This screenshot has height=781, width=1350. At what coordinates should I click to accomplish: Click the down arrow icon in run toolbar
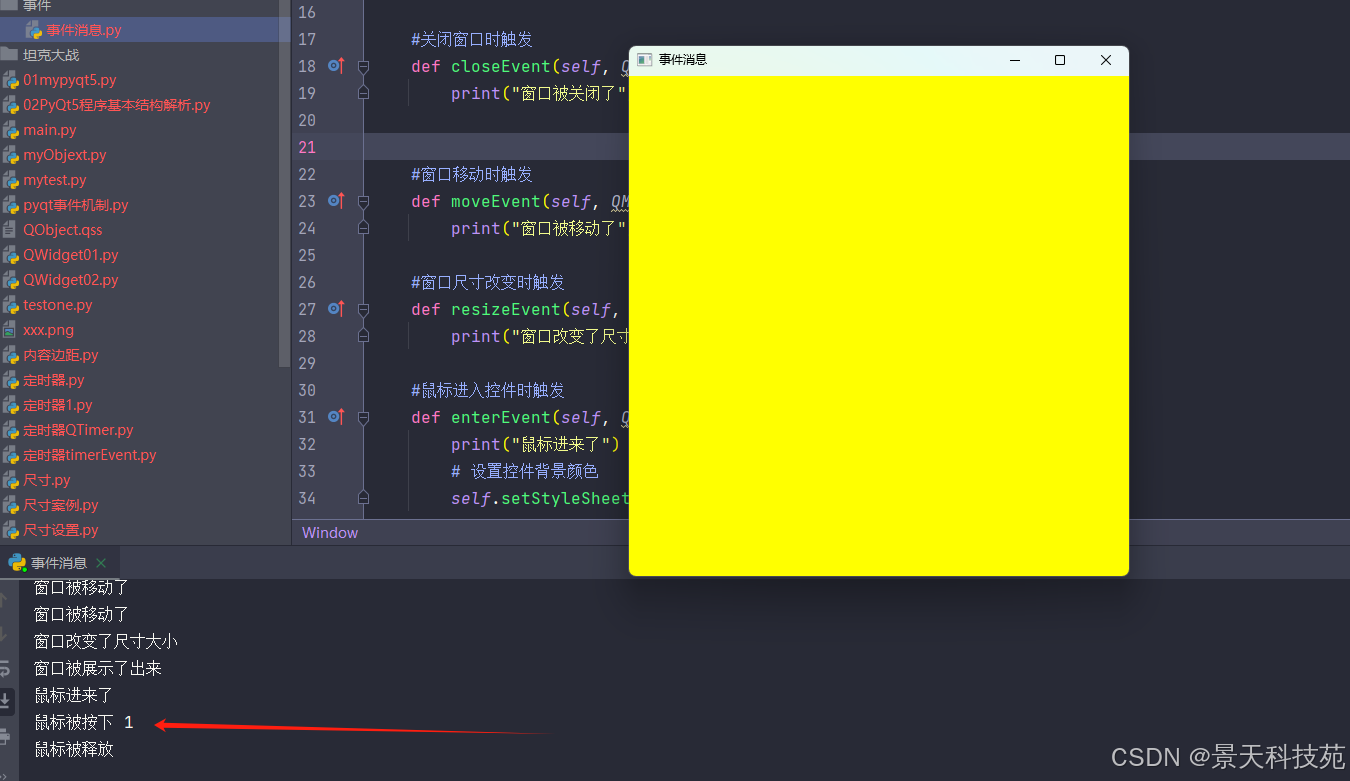point(6,632)
